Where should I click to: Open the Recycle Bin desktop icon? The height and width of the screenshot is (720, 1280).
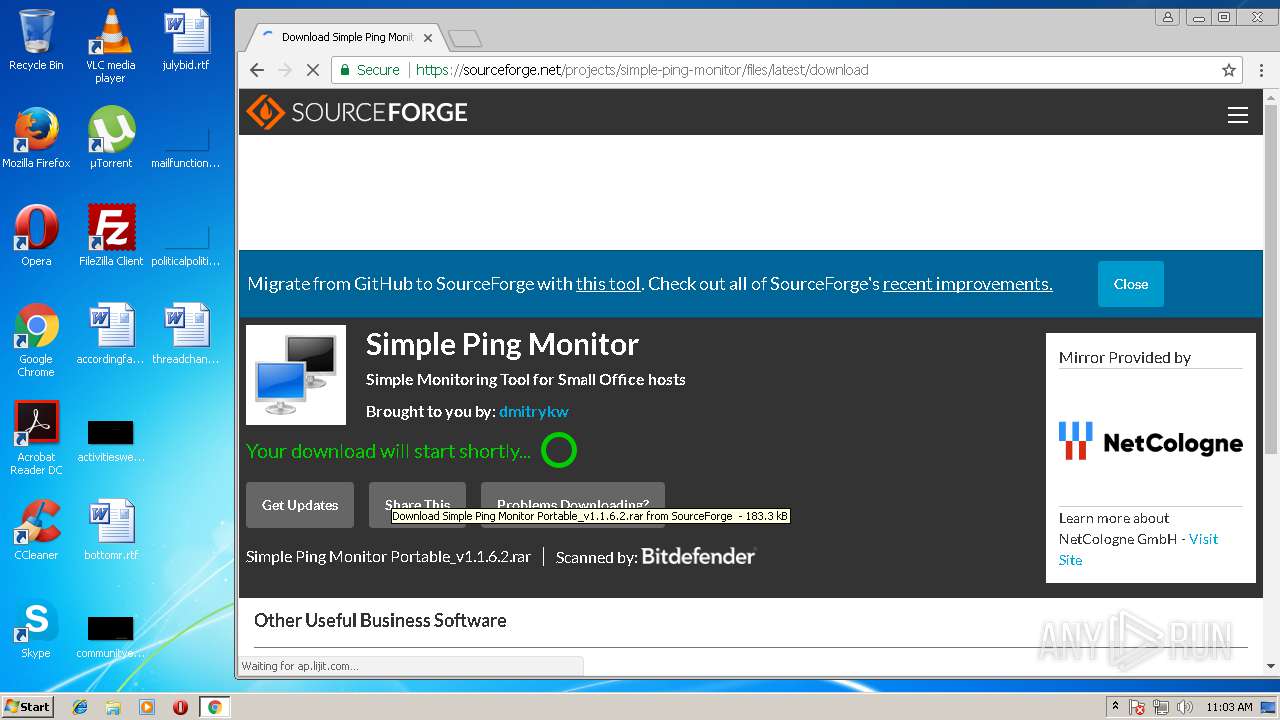point(36,40)
